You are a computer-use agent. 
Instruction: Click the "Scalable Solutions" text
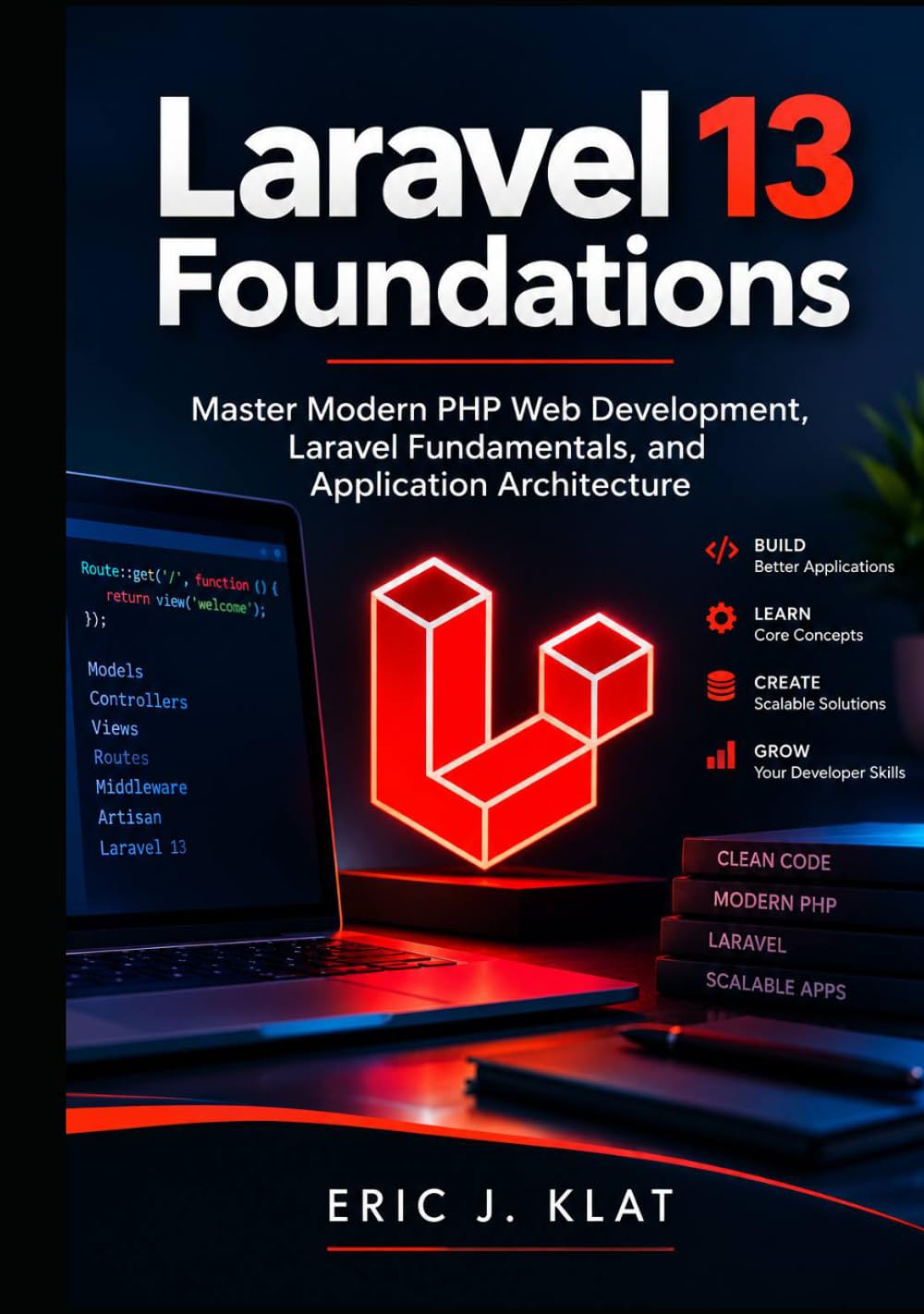(820, 703)
